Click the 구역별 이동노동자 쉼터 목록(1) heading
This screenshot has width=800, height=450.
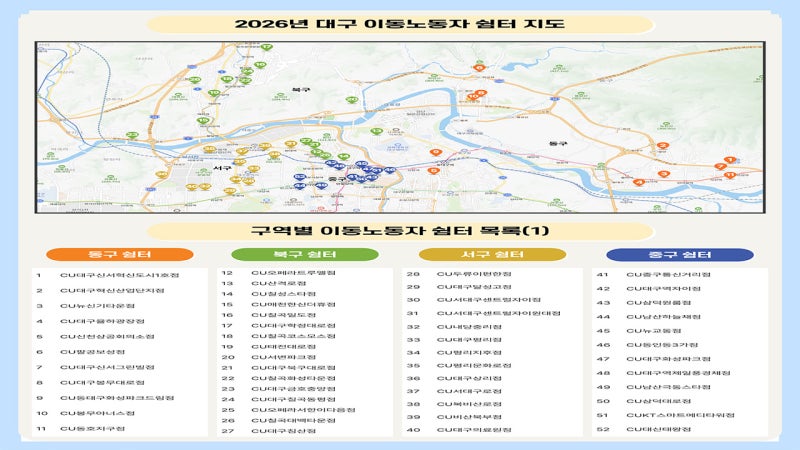point(400,231)
